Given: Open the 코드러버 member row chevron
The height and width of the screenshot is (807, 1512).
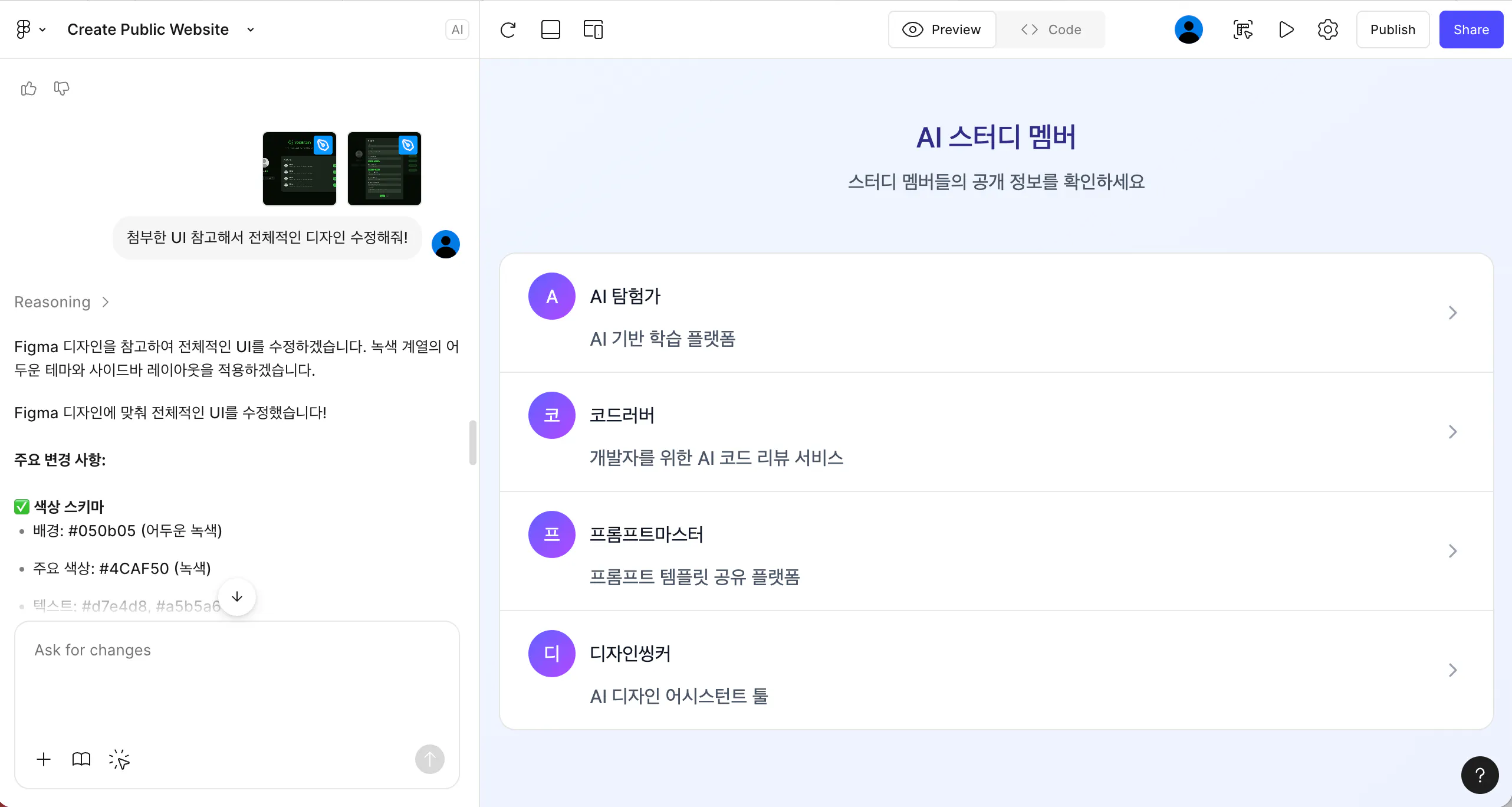Looking at the screenshot, I should 1453,432.
